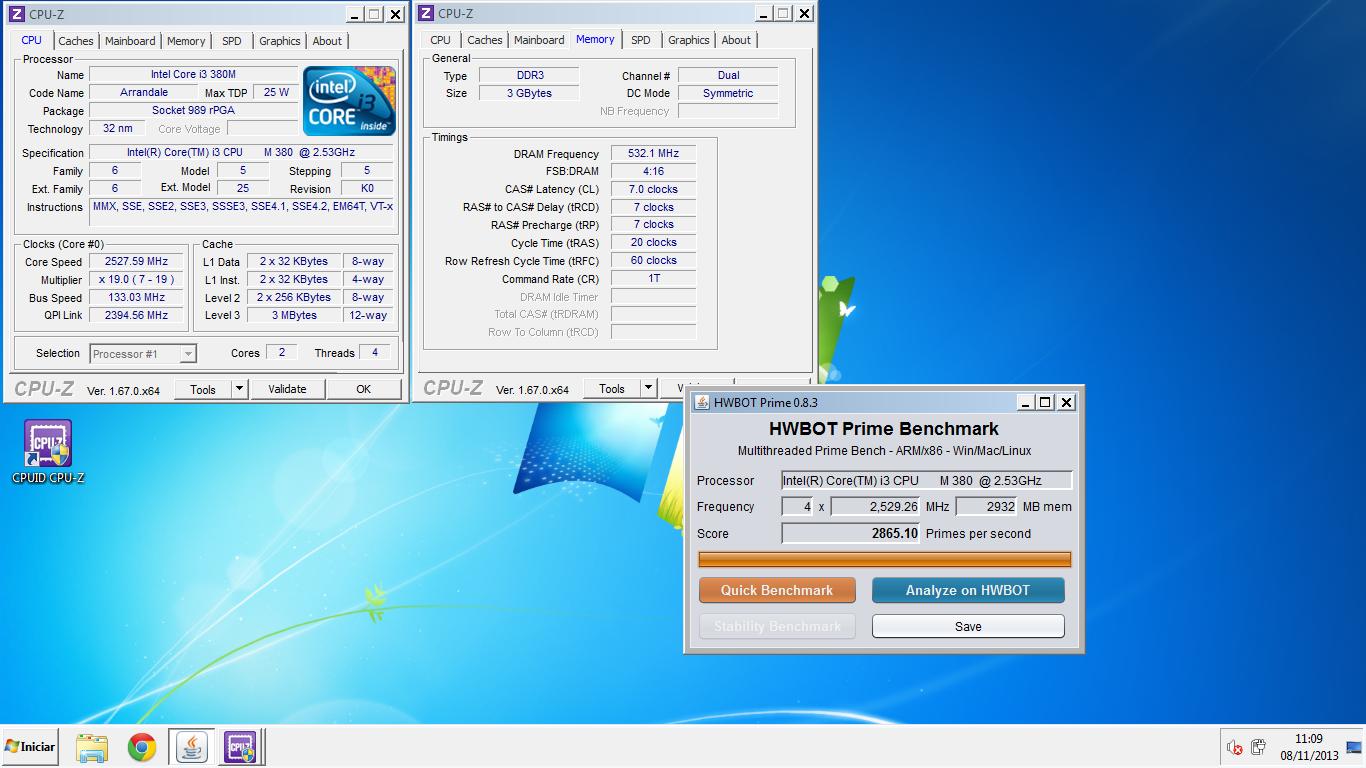Screen dimensions: 1366x768
Task: Click the show desktop monitor tray icon
Action: tap(1354, 747)
